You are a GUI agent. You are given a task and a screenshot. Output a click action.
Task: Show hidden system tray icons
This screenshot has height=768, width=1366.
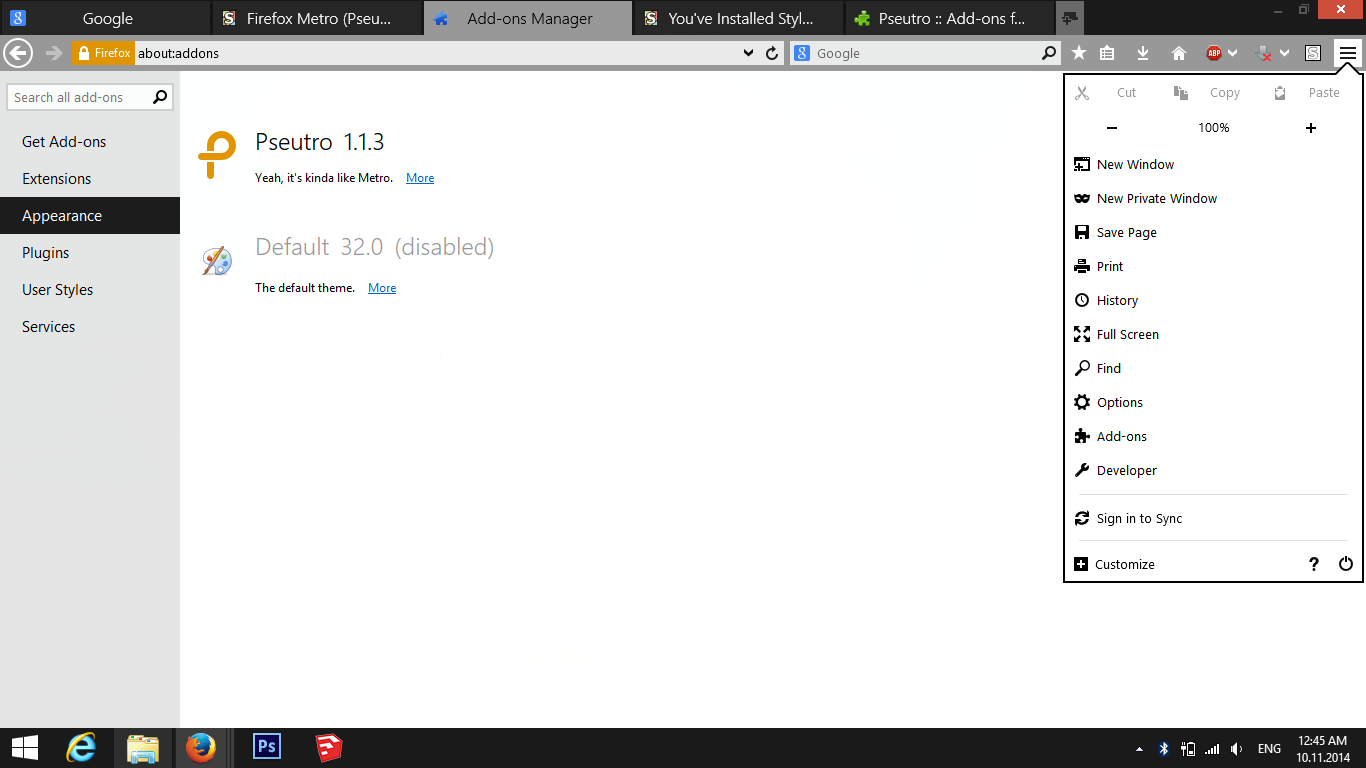pyautogui.click(x=1140, y=749)
